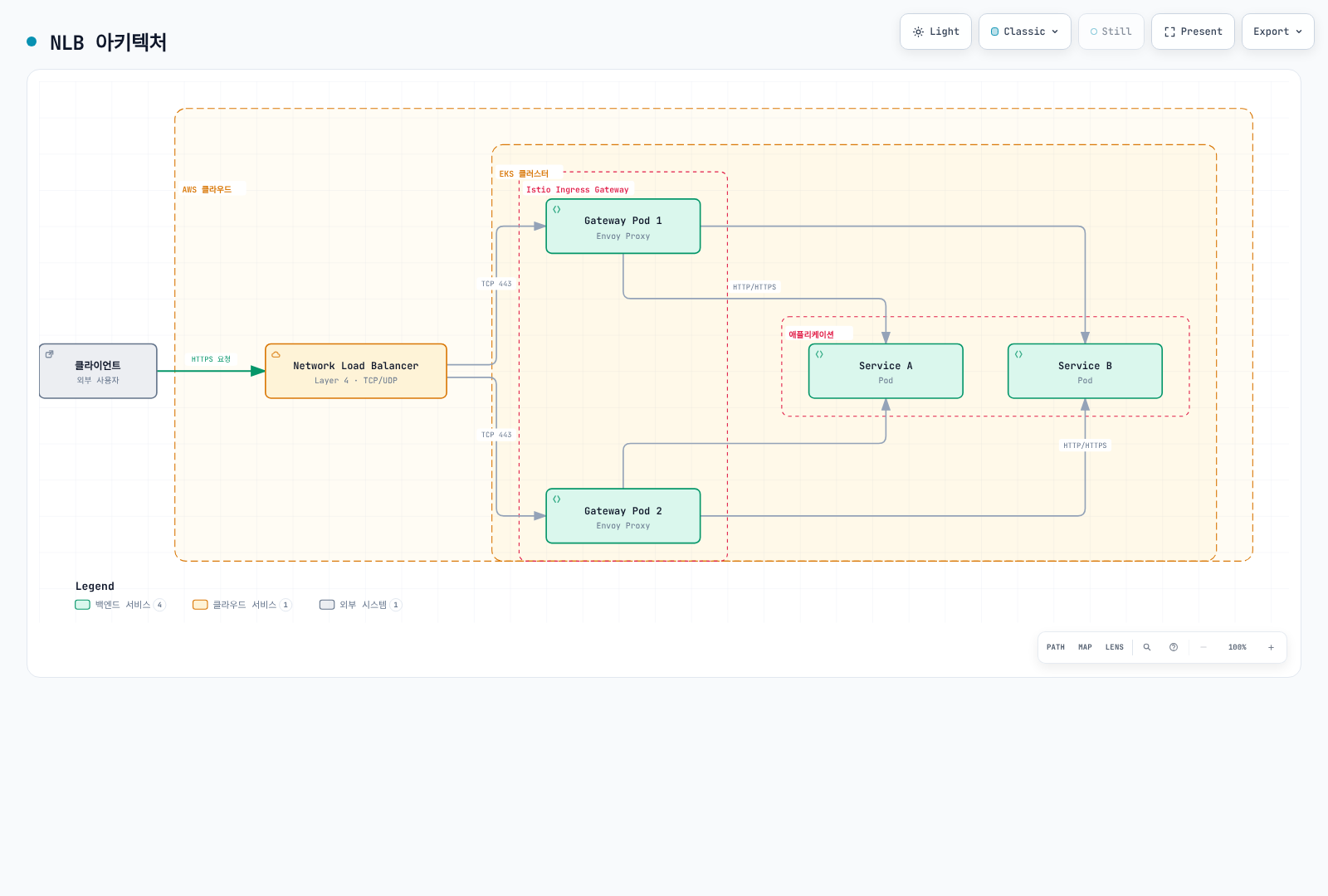Click the Present fullscreen brackets icon

1169,32
